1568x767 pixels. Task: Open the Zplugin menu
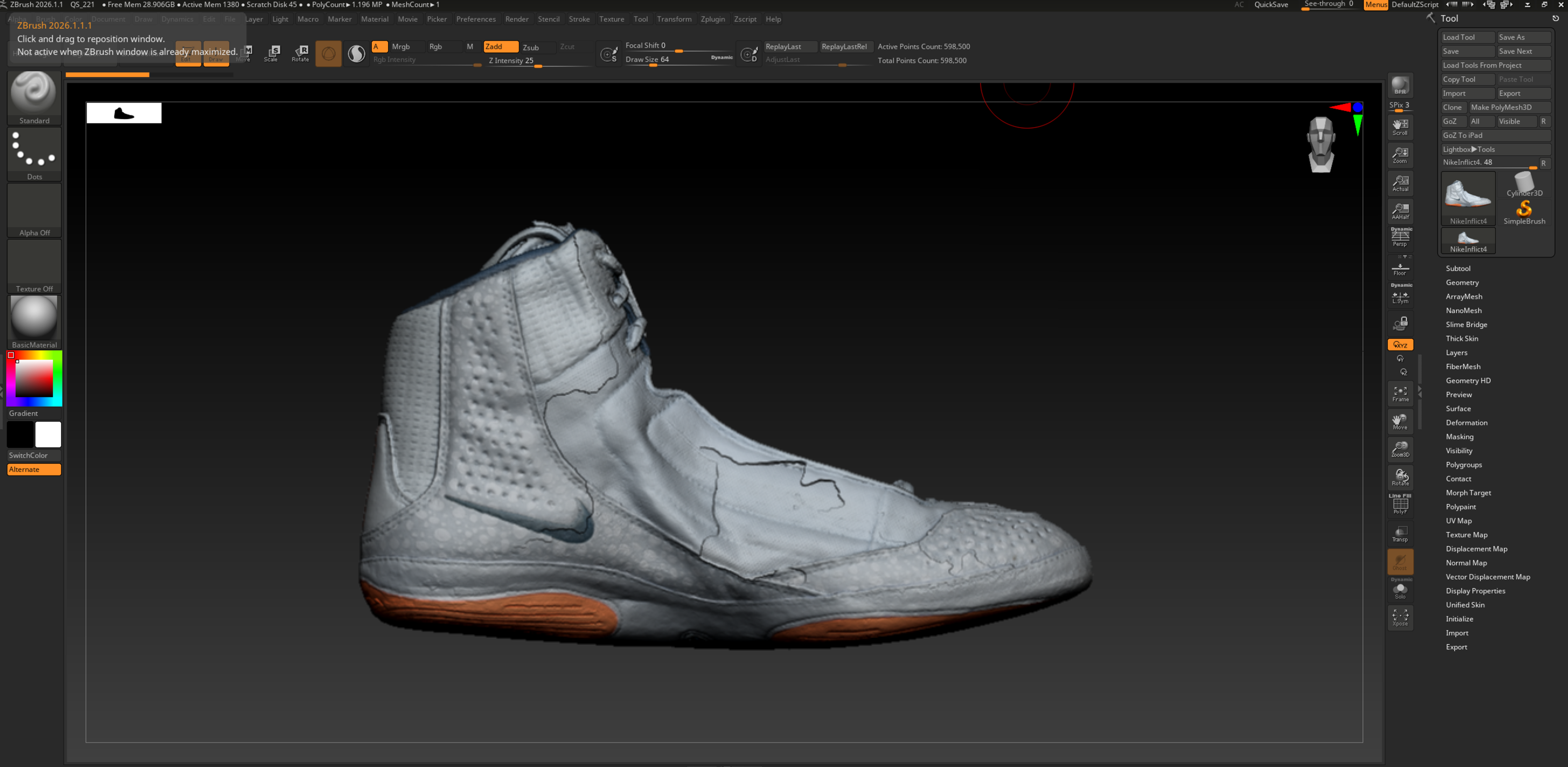(712, 19)
